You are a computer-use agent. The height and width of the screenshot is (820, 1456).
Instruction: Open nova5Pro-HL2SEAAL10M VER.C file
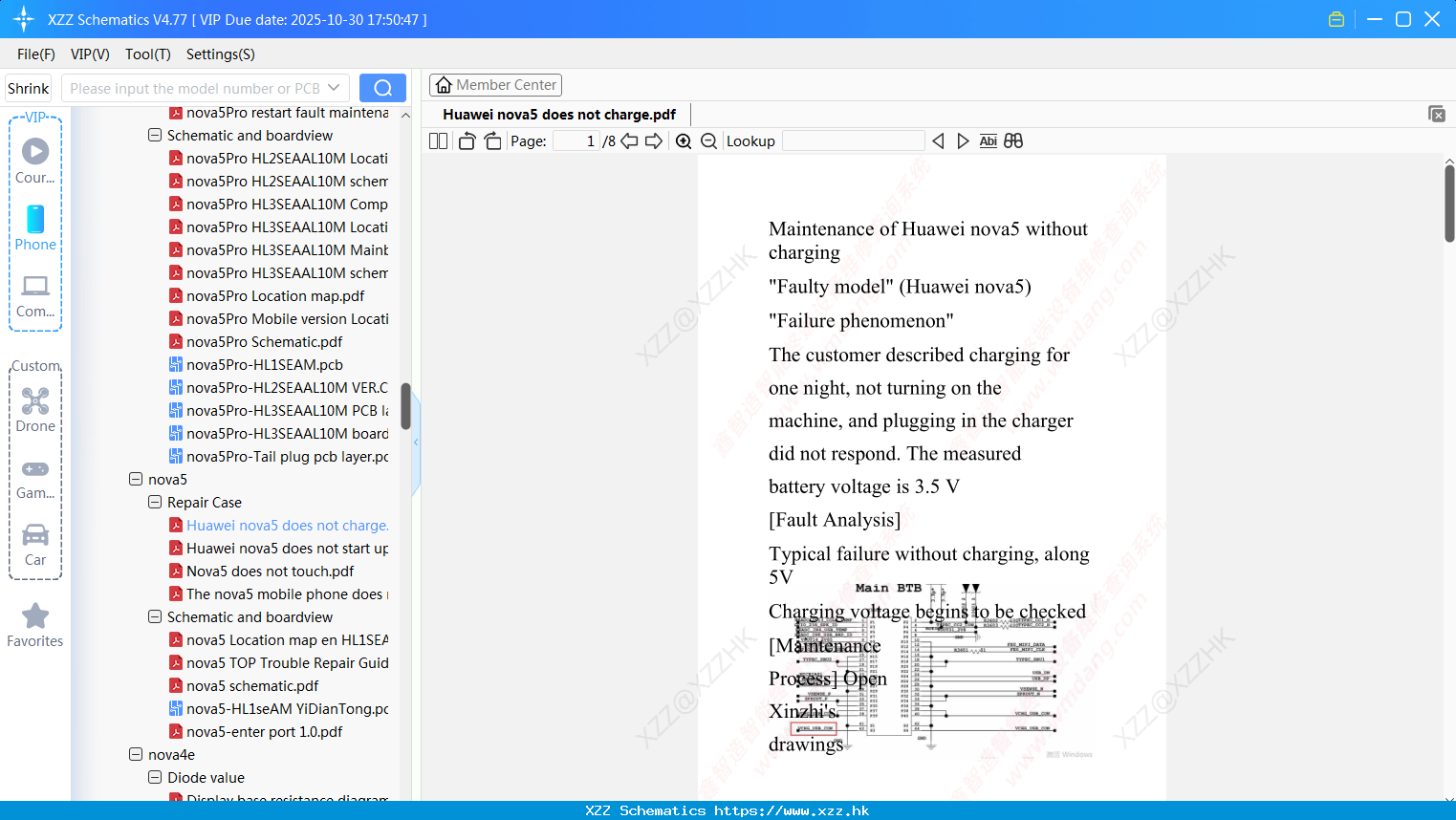(278, 388)
